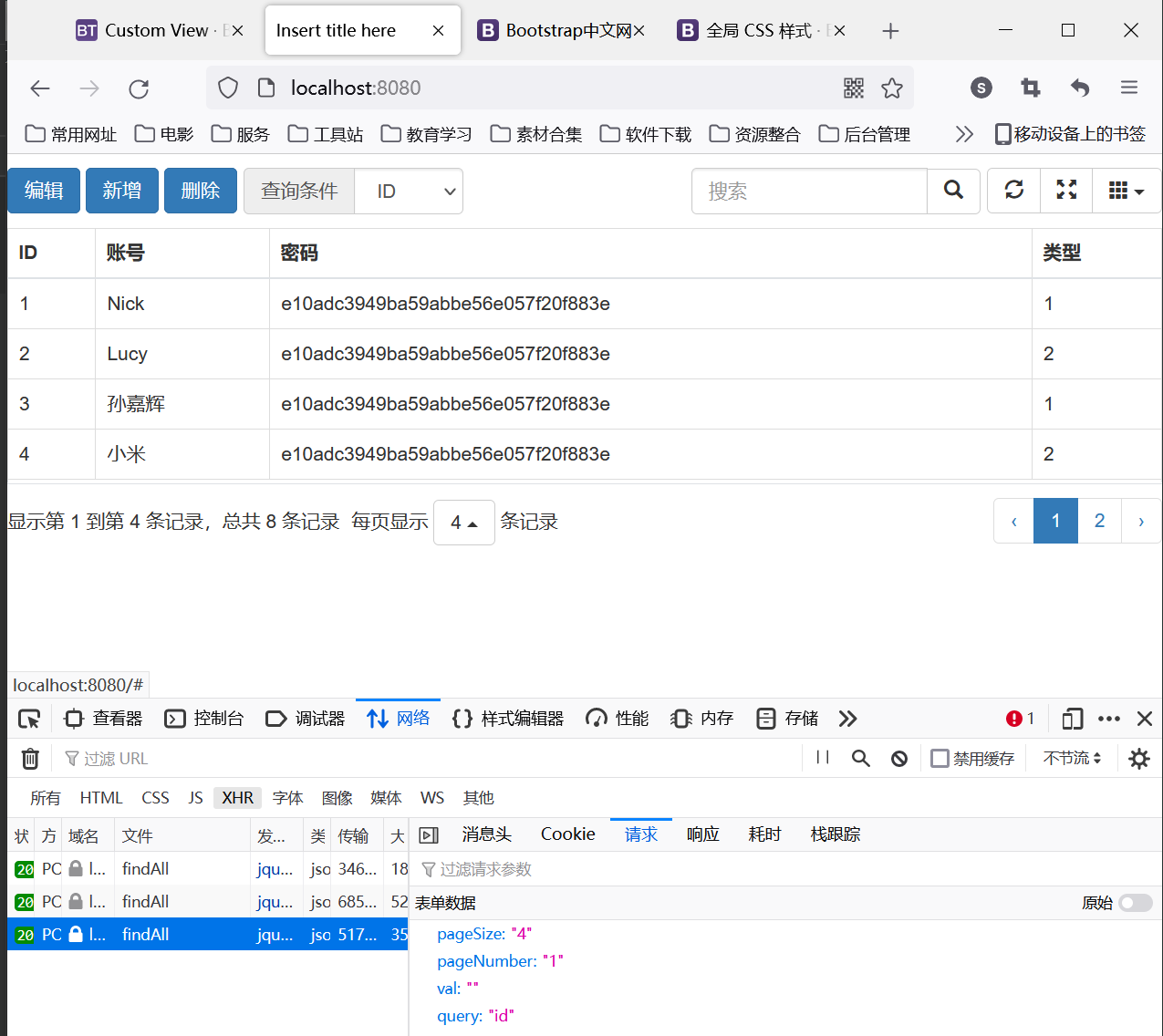Filter requests by XHR type
Image resolution: width=1163 pixels, height=1036 pixels.
point(238,798)
